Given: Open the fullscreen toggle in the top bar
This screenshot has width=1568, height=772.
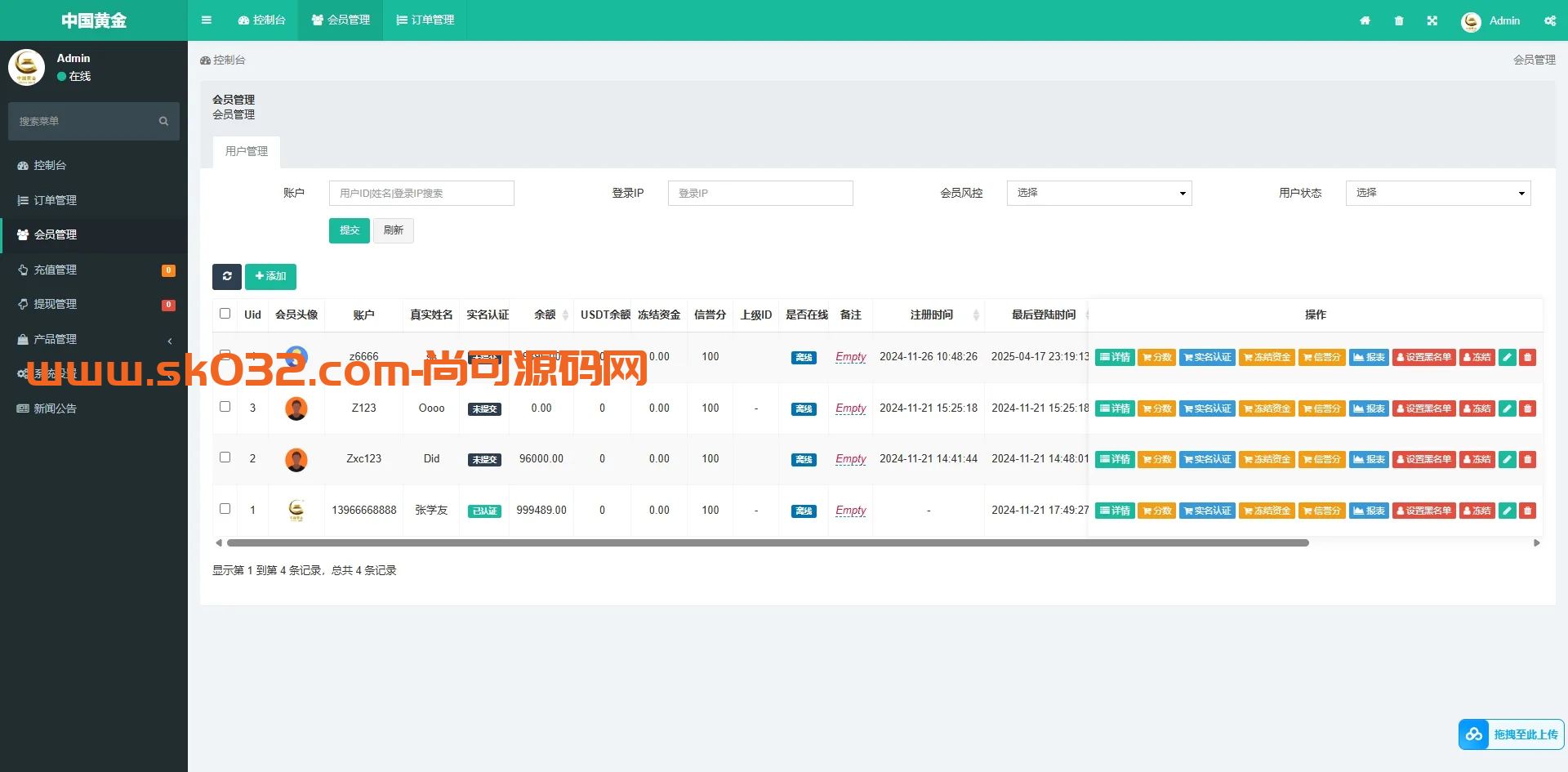Looking at the screenshot, I should tap(1432, 20).
